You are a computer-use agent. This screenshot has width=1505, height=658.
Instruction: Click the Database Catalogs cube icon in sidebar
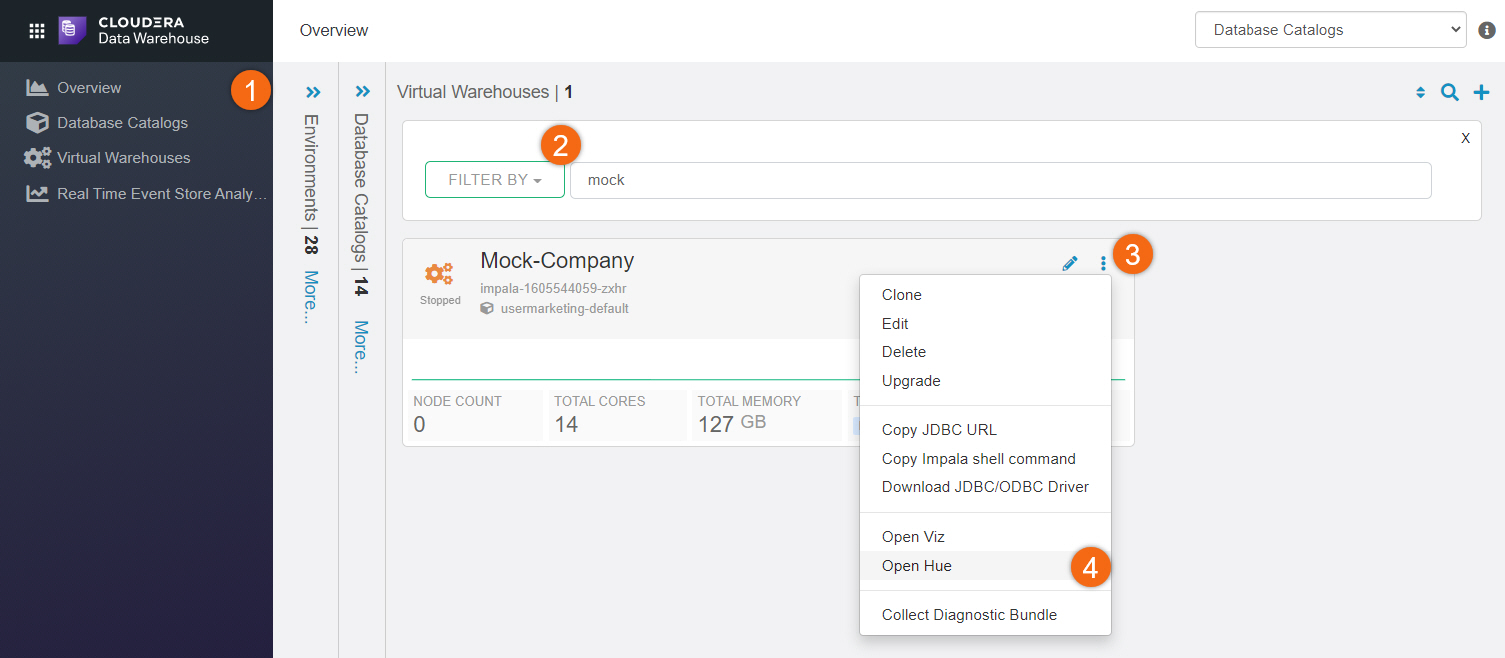point(38,123)
